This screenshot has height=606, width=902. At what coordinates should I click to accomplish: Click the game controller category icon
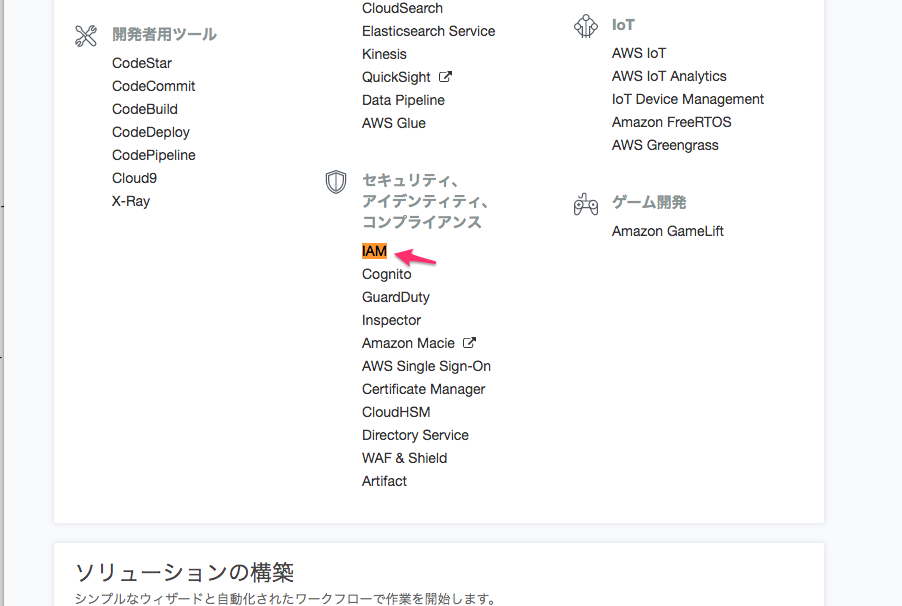(x=586, y=204)
